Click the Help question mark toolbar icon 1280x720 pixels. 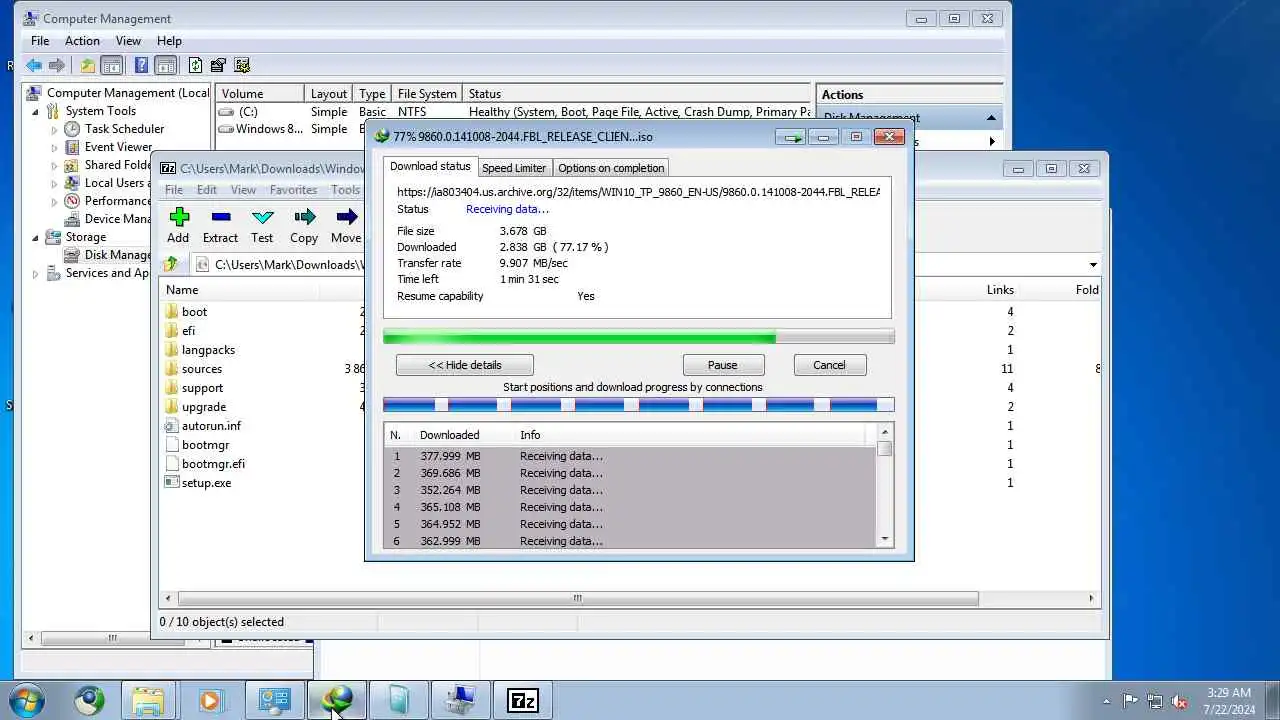141,65
